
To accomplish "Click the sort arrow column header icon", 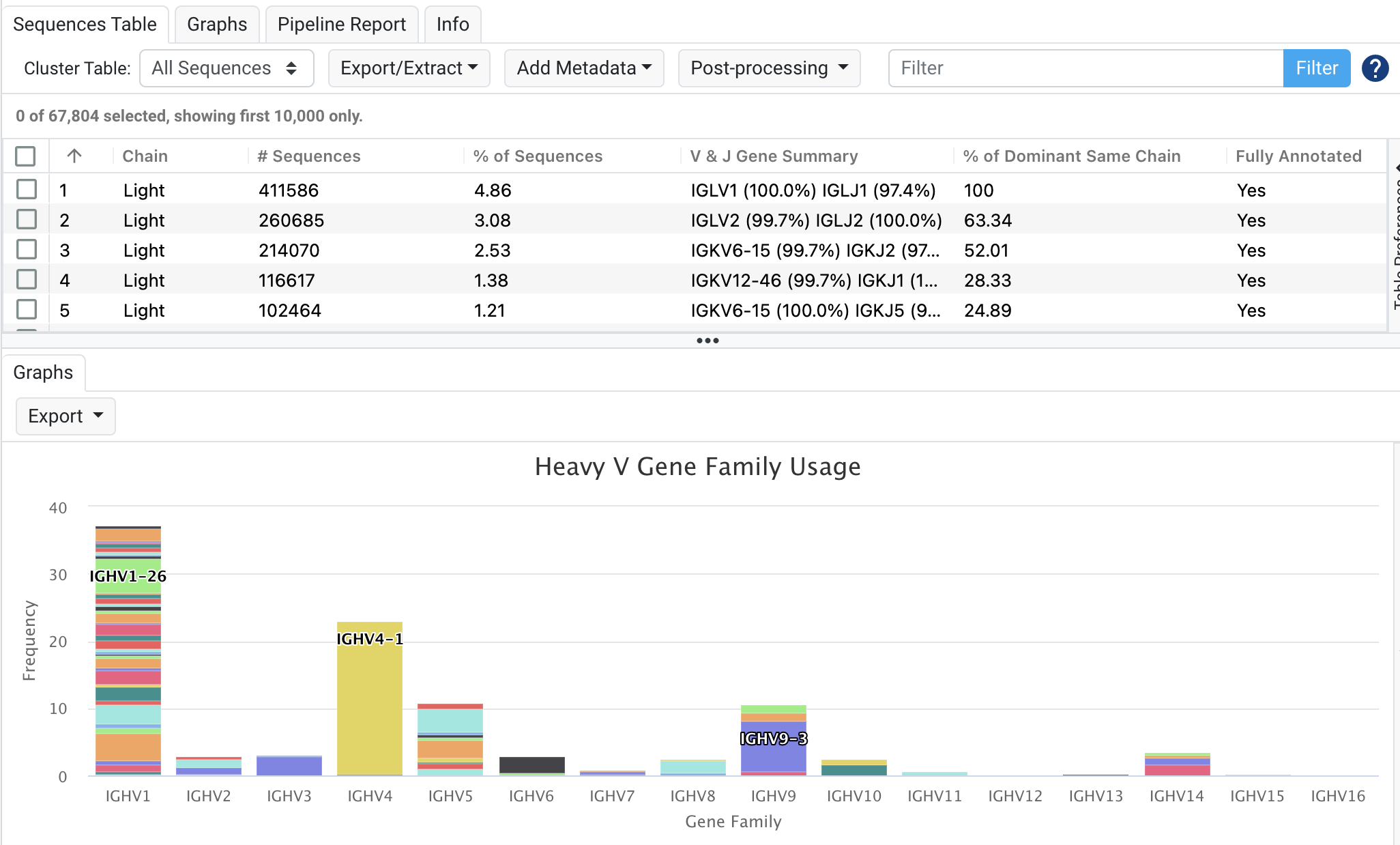I will point(74,156).
